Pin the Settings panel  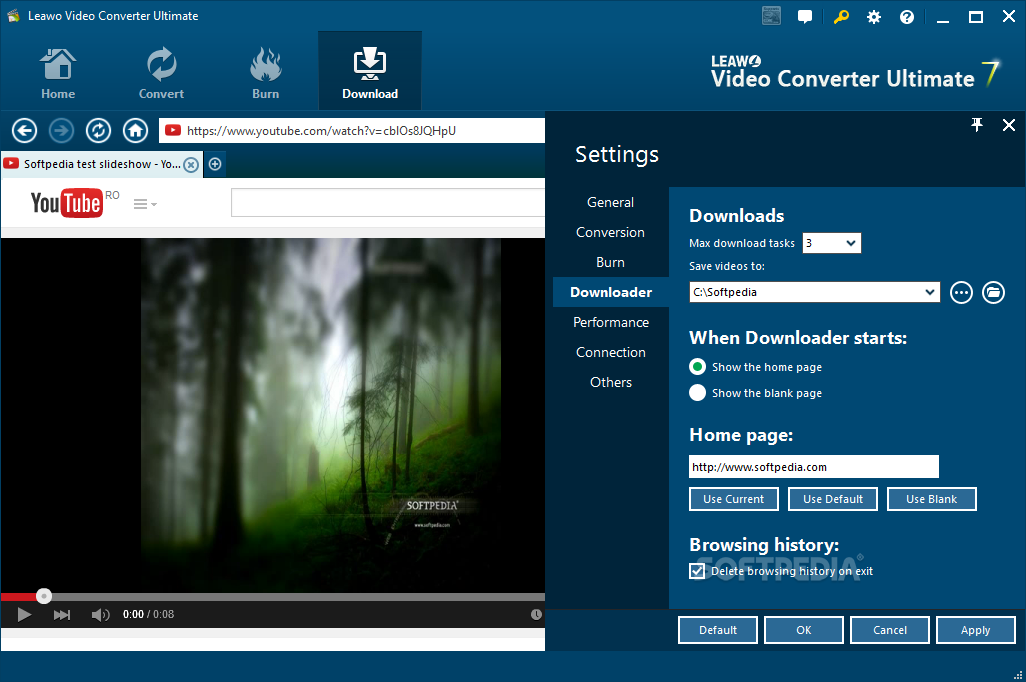976,124
